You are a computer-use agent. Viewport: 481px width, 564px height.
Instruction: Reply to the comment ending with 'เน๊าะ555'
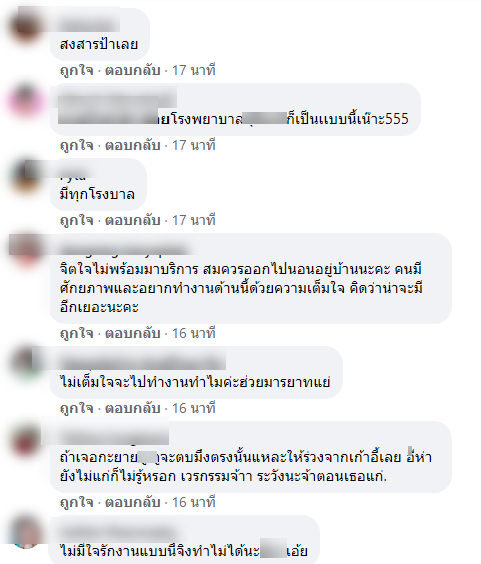(132, 145)
